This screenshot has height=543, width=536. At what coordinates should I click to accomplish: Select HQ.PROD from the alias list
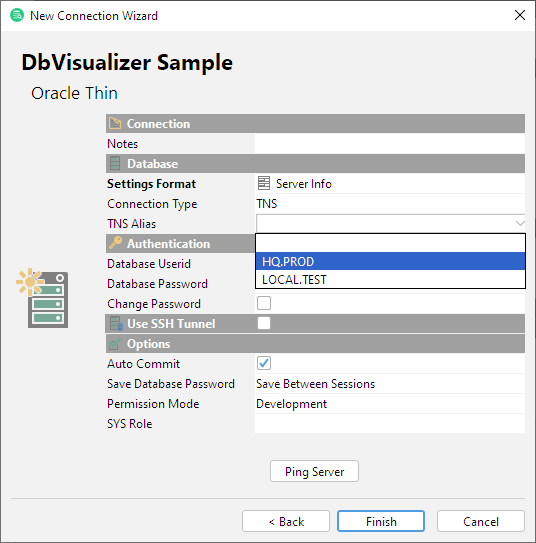click(x=390, y=261)
